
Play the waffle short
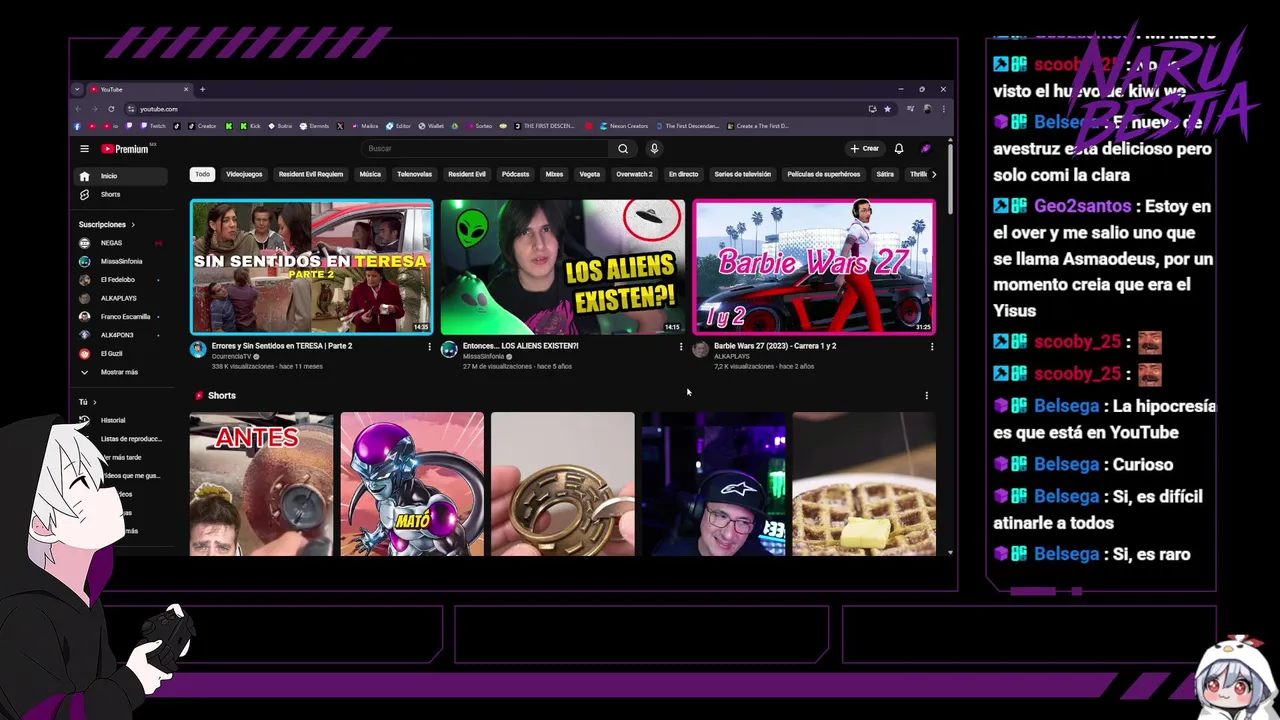coord(864,484)
